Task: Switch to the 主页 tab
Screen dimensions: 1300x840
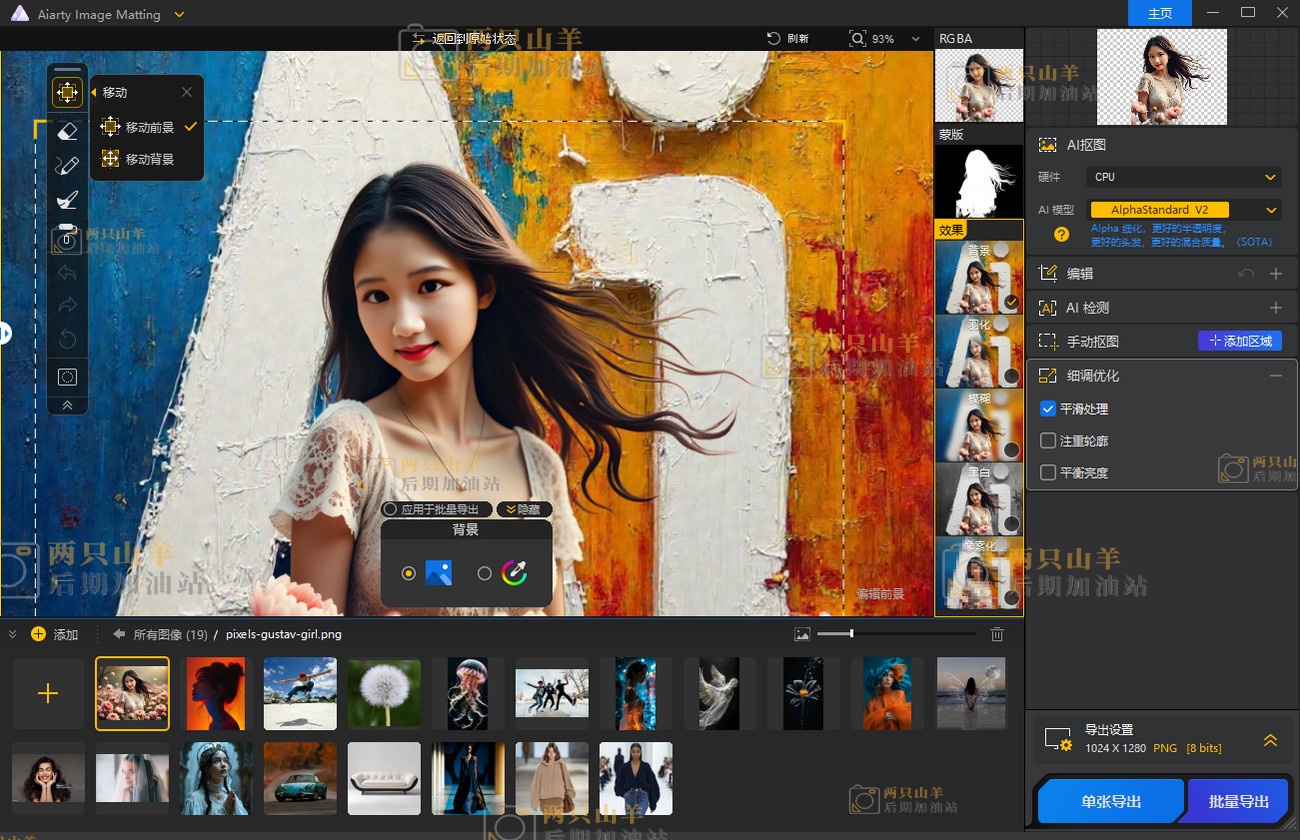Action: click(1159, 13)
